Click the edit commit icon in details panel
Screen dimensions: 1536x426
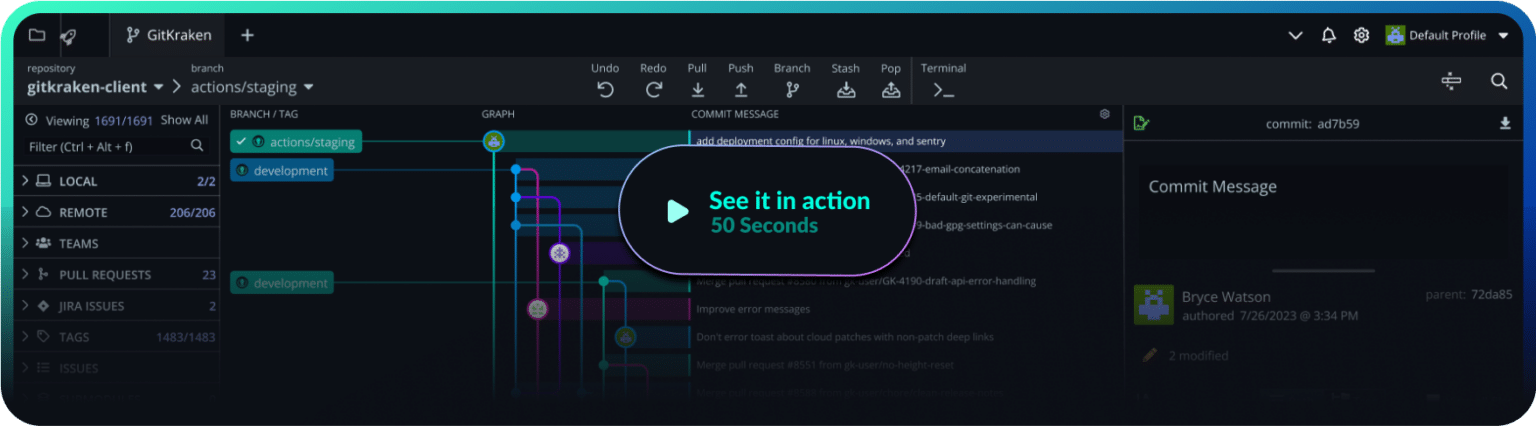pos(1142,124)
